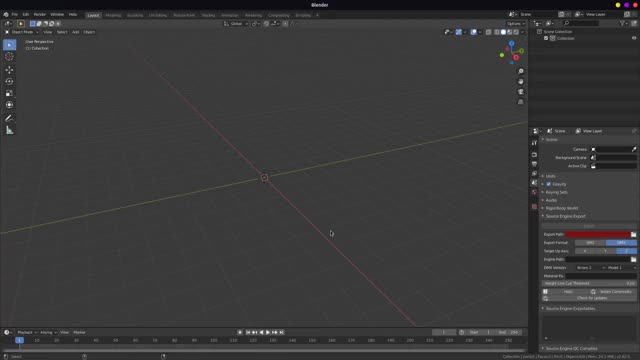Switch to the Modeling workspace tab
The image size is (640, 360).
point(113,15)
